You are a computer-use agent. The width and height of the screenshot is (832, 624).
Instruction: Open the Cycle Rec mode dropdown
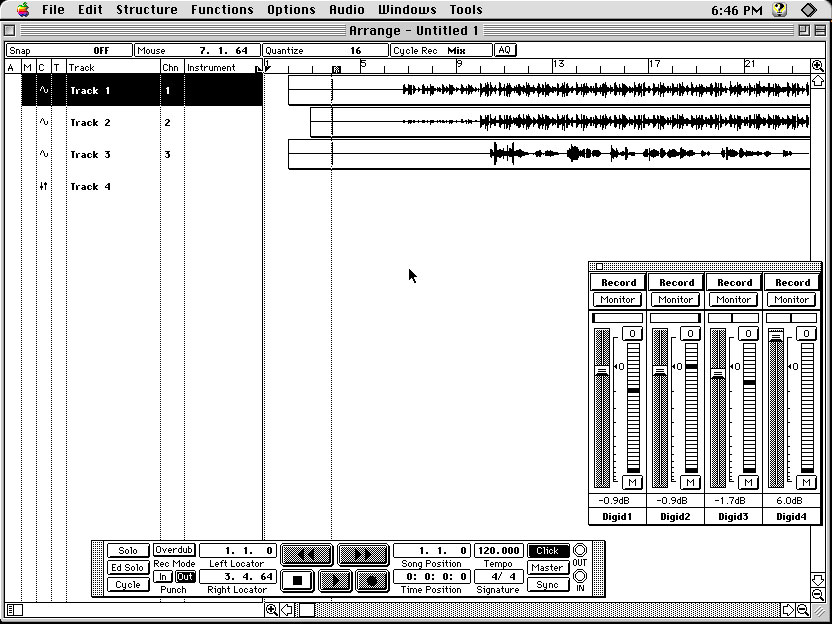pyautogui.click(x=441, y=50)
